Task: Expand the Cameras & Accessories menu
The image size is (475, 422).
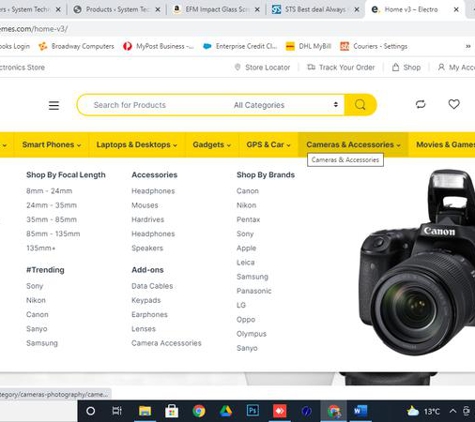Action: [353, 145]
